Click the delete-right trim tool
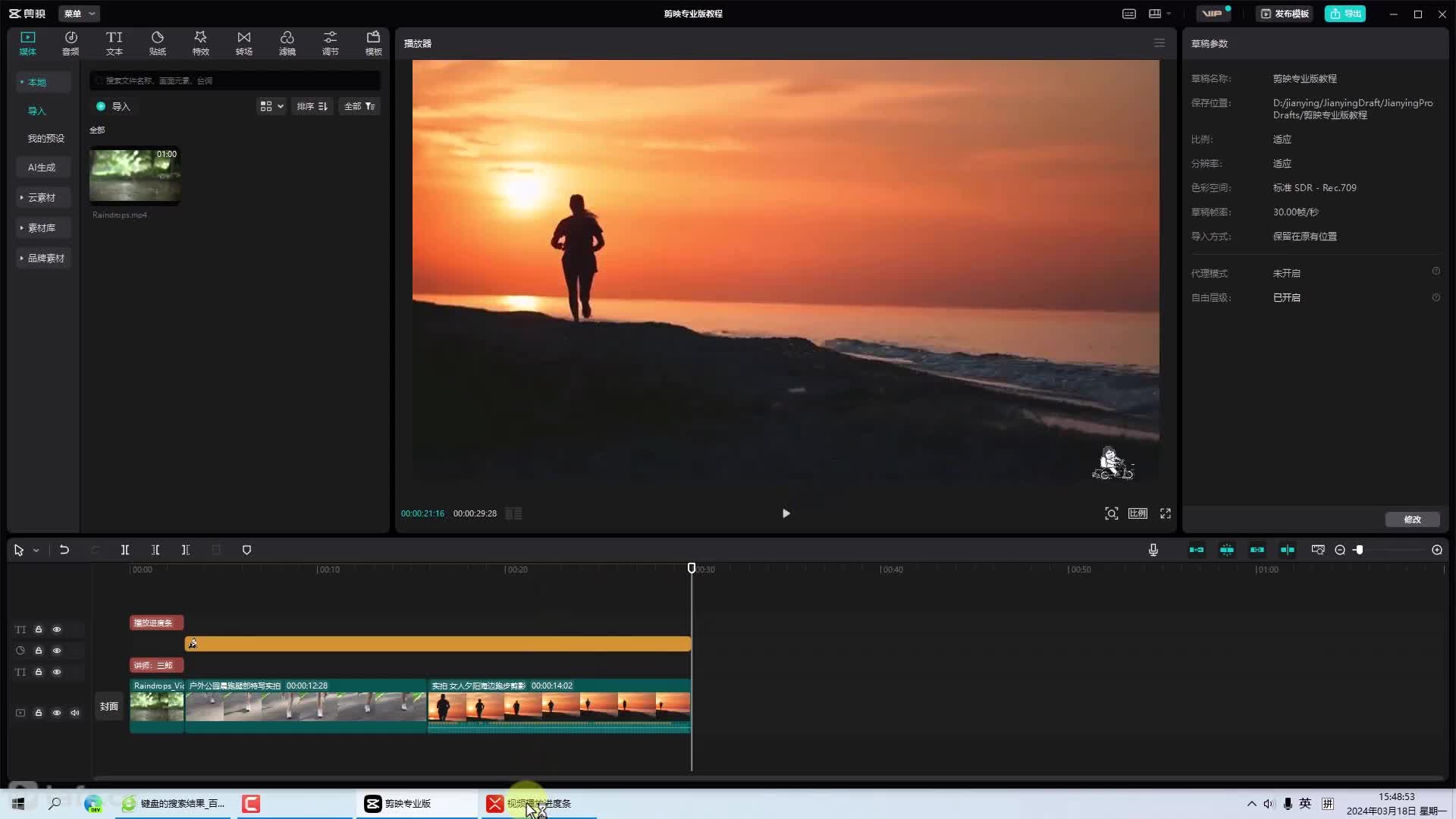Image resolution: width=1456 pixels, height=819 pixels. tap(186, 550)
